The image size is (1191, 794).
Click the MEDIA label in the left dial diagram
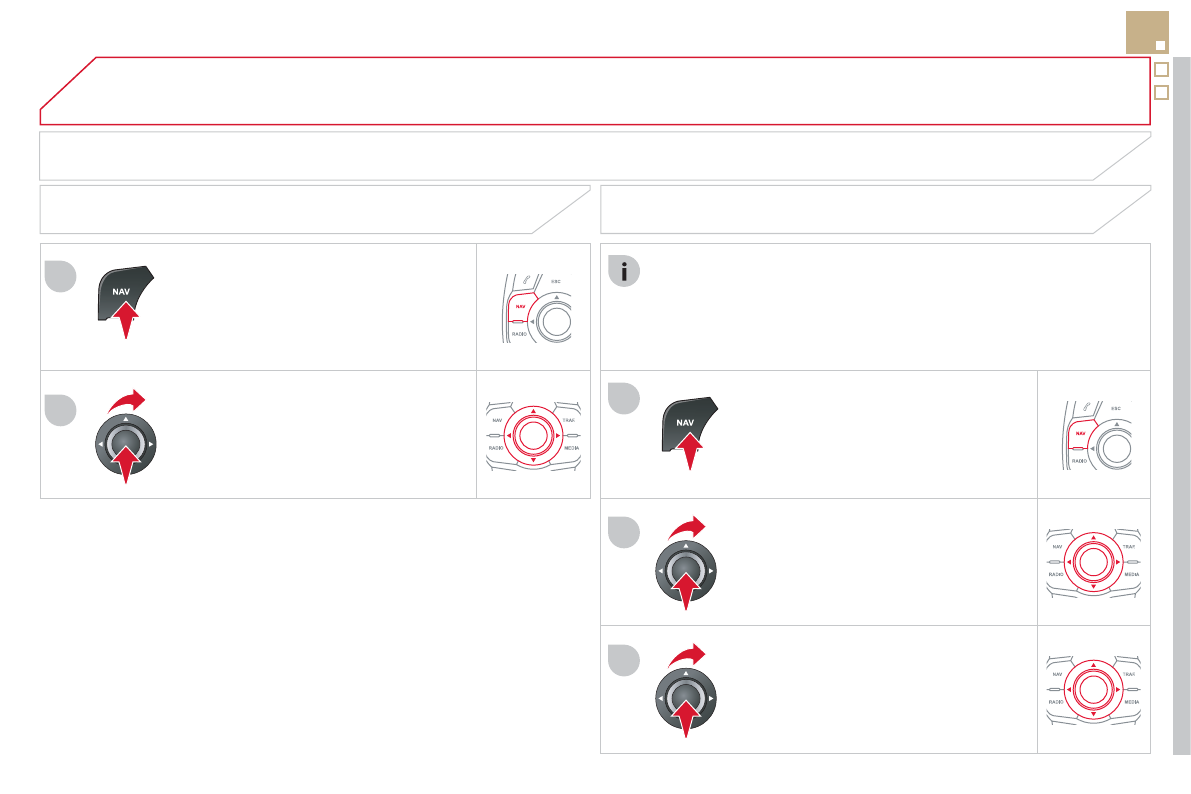[x=571, y=449]
